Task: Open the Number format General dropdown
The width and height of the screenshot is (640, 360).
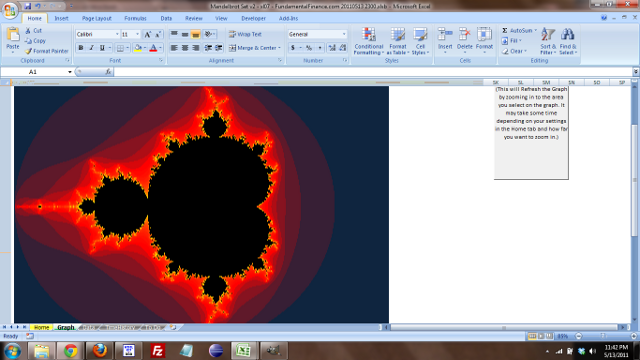Action: (x=344, y=34)
